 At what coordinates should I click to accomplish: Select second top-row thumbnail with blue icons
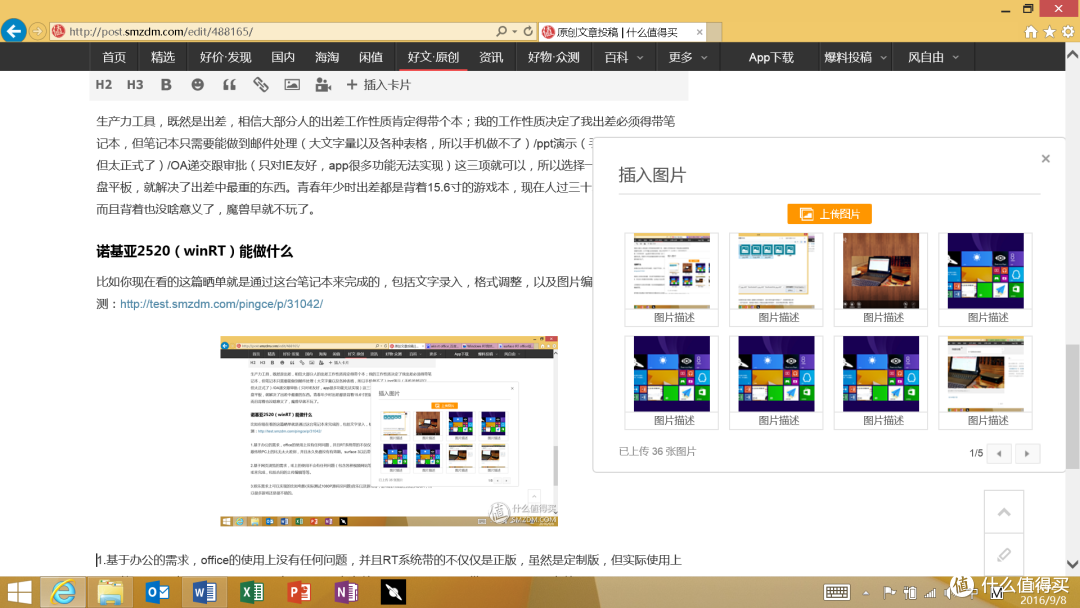776,271
